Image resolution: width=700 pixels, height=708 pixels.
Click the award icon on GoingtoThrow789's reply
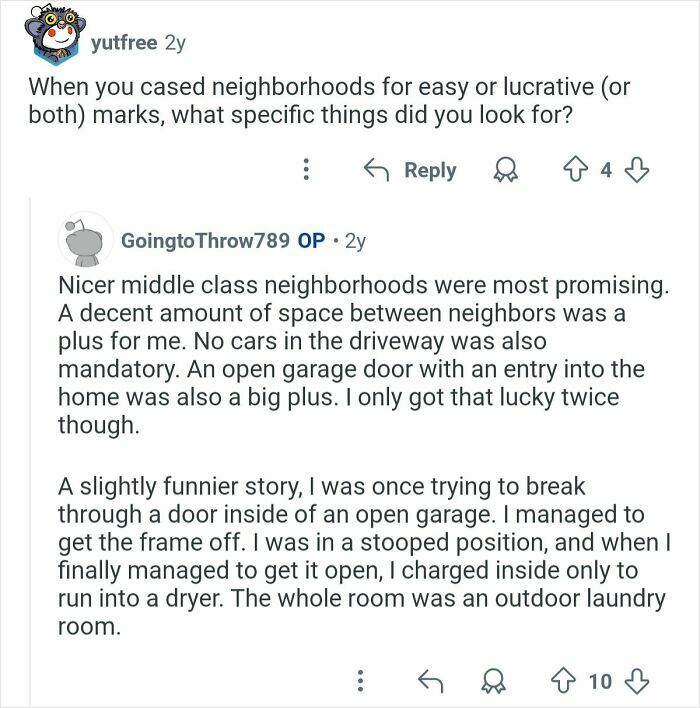[x=492, y=681]
